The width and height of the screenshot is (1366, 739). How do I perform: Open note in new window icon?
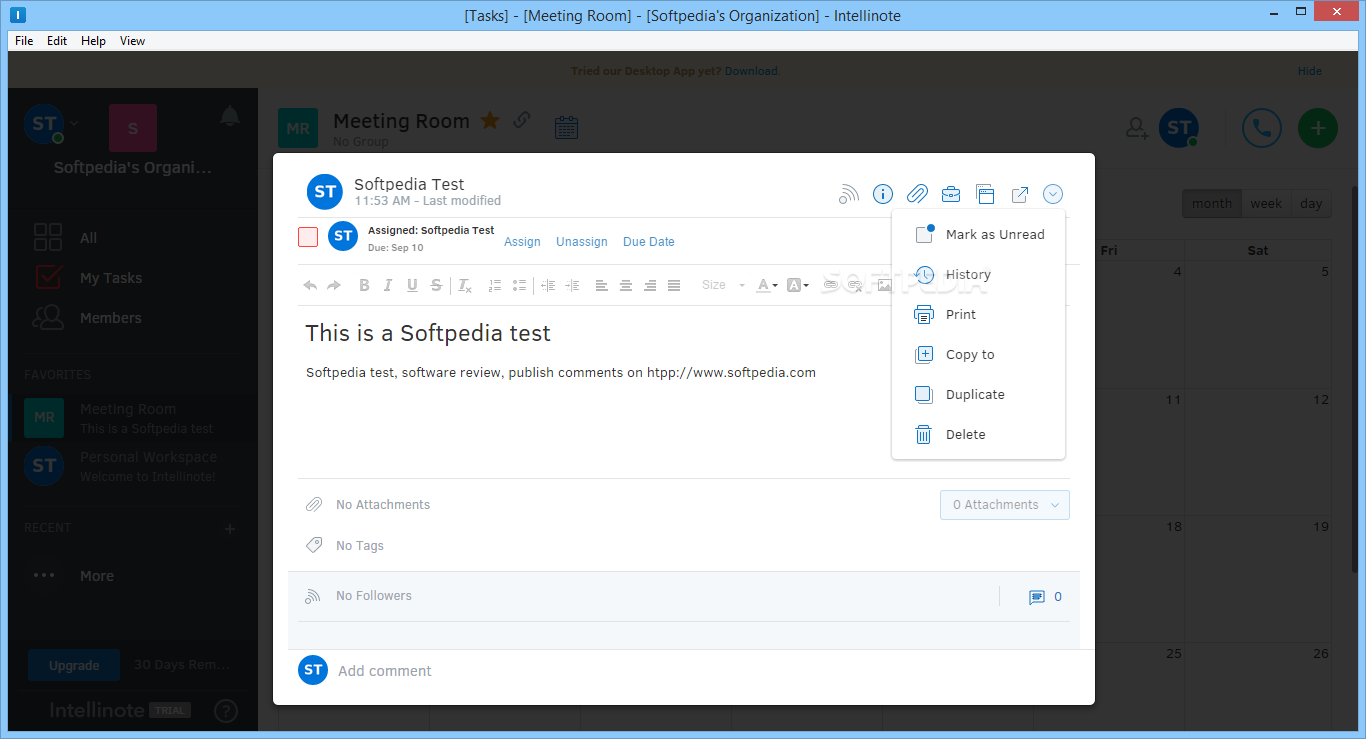click(1020, 194)
